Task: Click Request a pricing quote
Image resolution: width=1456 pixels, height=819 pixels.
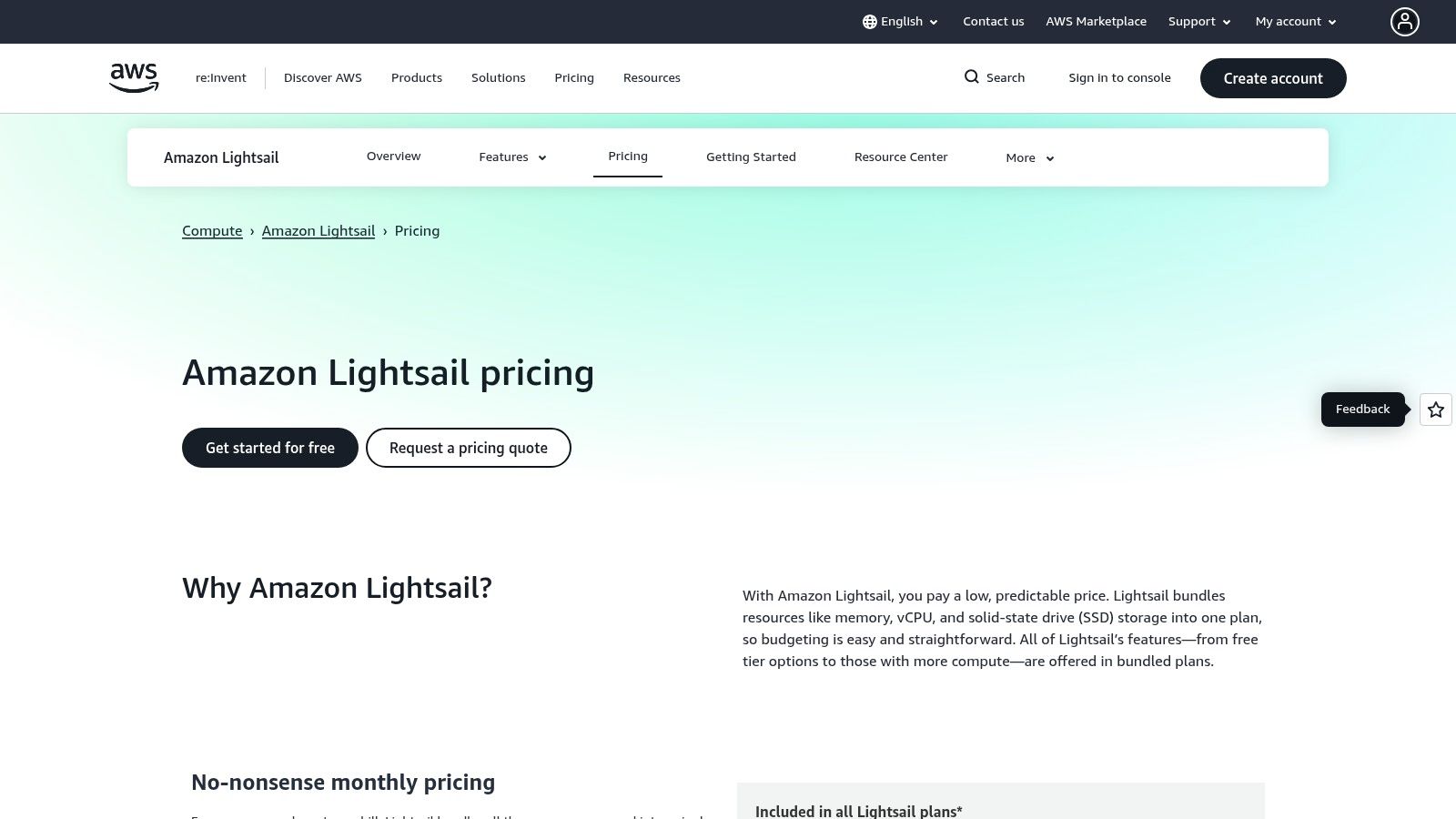Action: [x=468, y=448]
